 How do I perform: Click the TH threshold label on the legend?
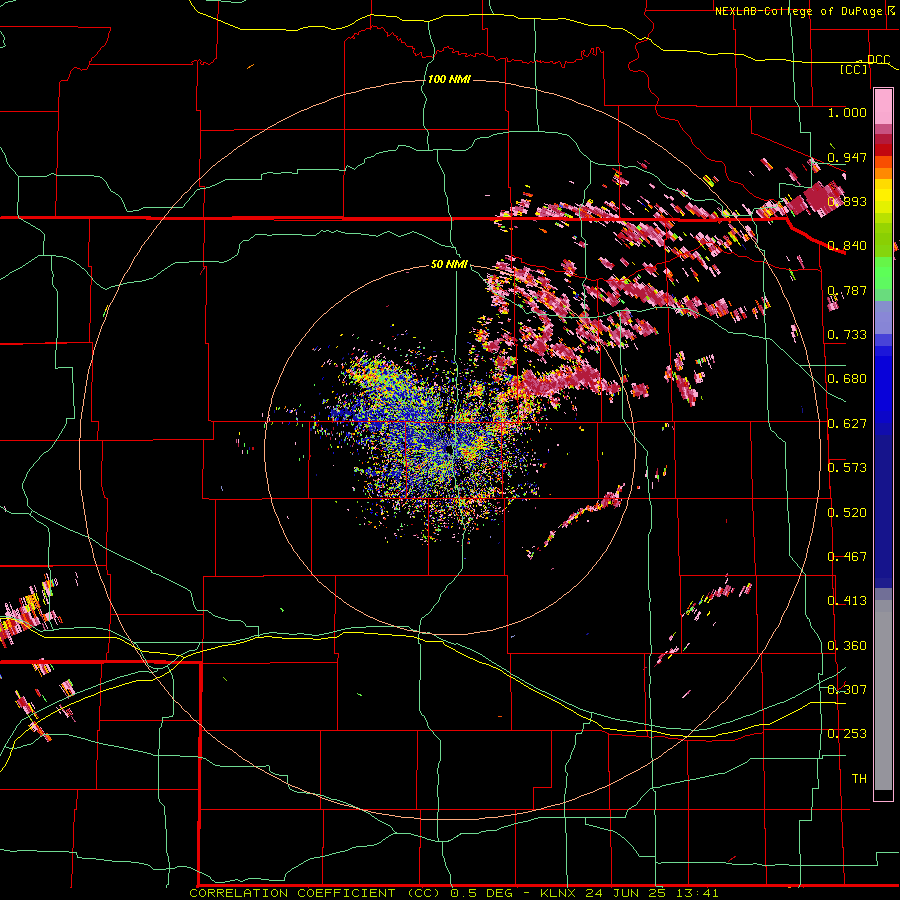tap(859, 779)
